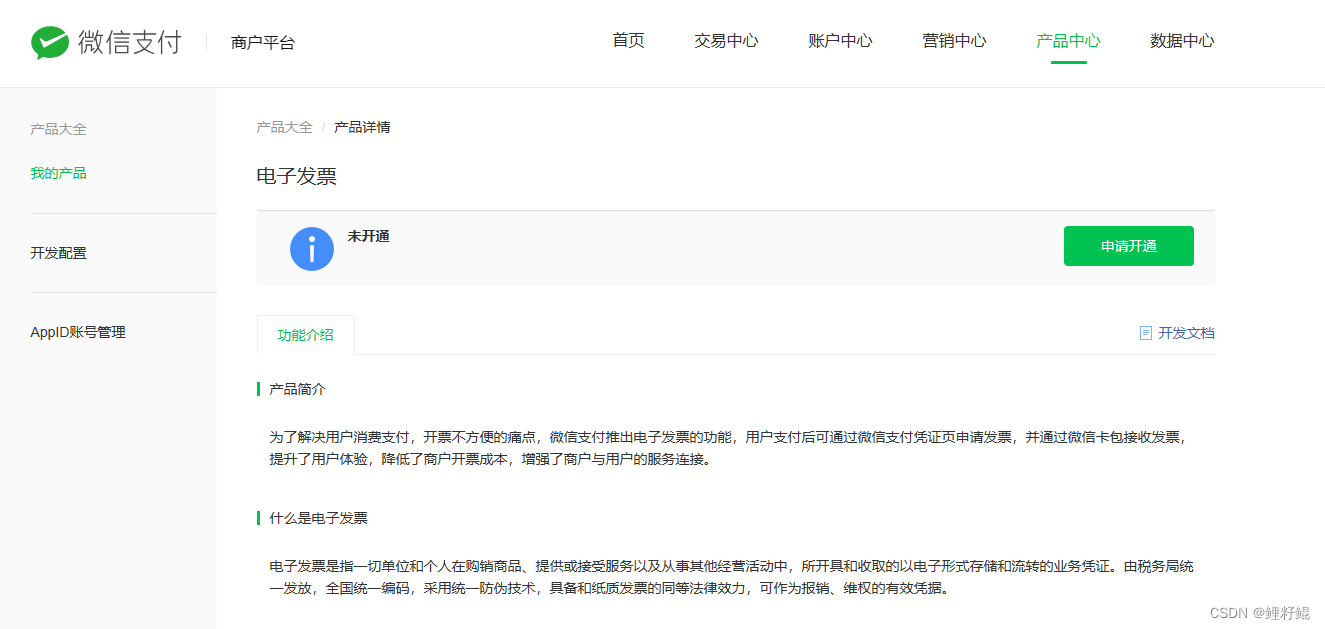Screen dimensions: 1325x629
Task: Select 我的产品 in the sidebar
Action: (58, 173)
